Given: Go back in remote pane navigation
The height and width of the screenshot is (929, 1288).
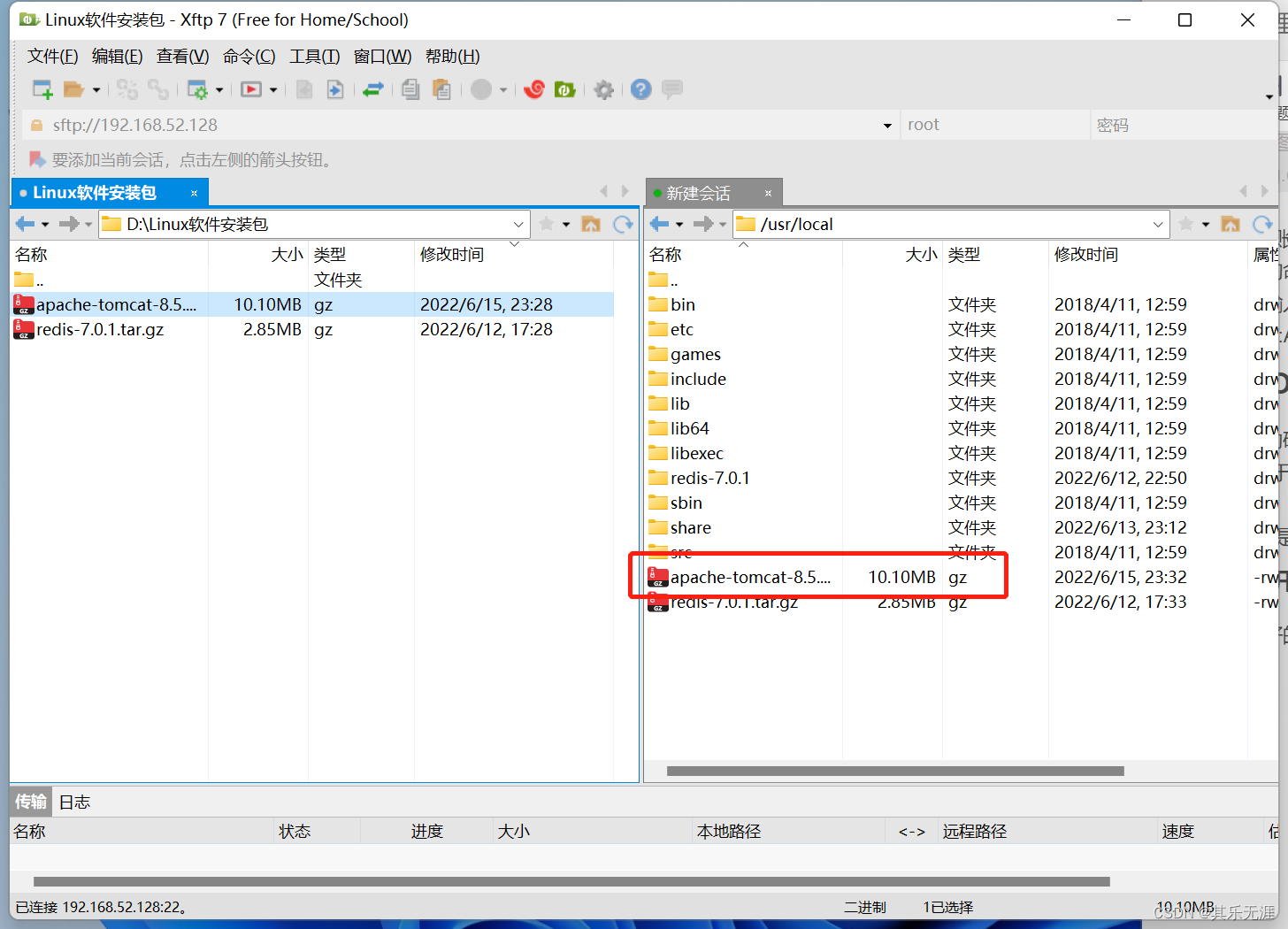Looking at the screenshot, I should click(660, 225).
